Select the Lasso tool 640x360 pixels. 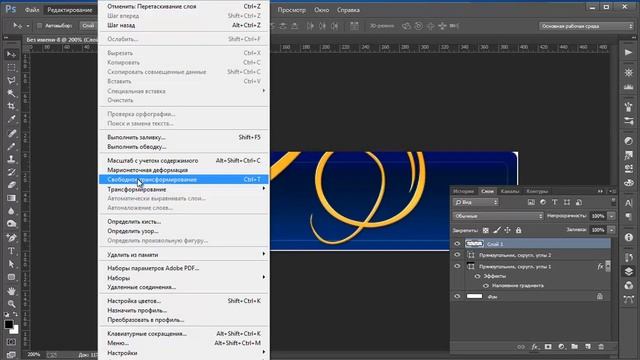point(11,80)
